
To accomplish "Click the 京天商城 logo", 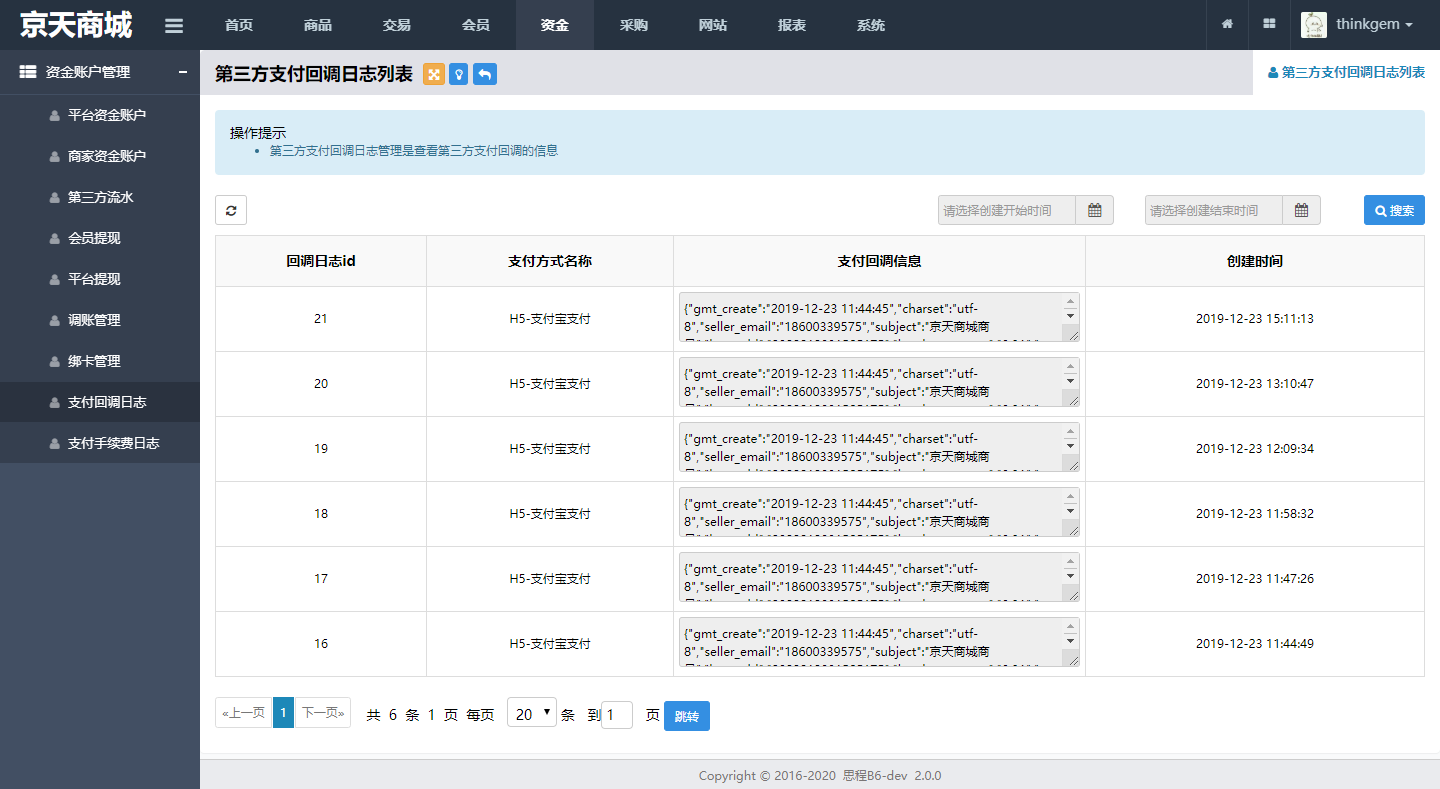I will (76, 25).
